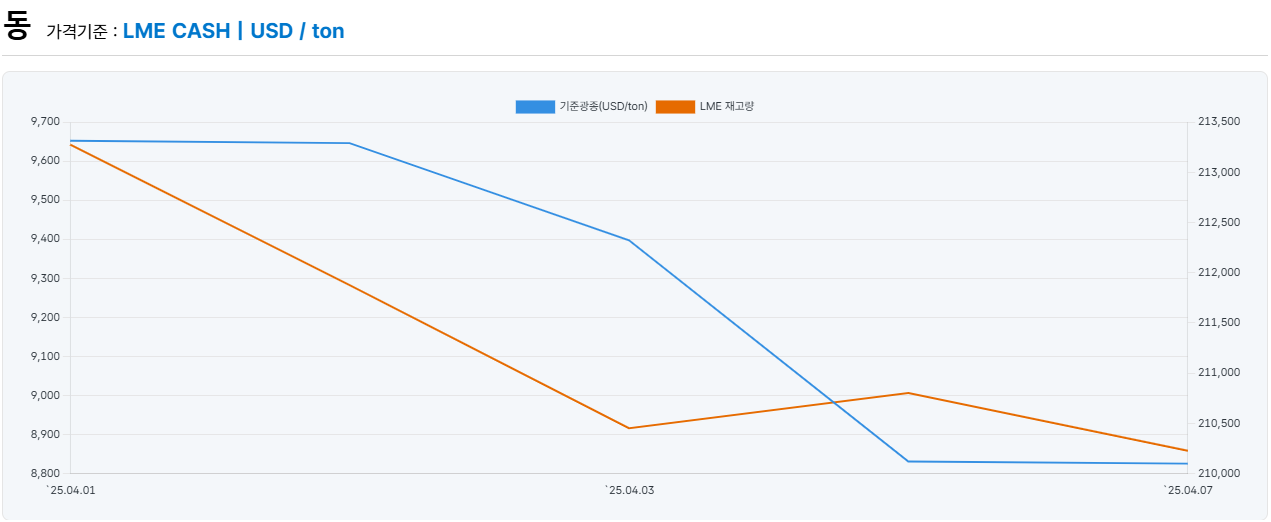
Task: Click the 9,700 left axis label
Action: point(46,122)
